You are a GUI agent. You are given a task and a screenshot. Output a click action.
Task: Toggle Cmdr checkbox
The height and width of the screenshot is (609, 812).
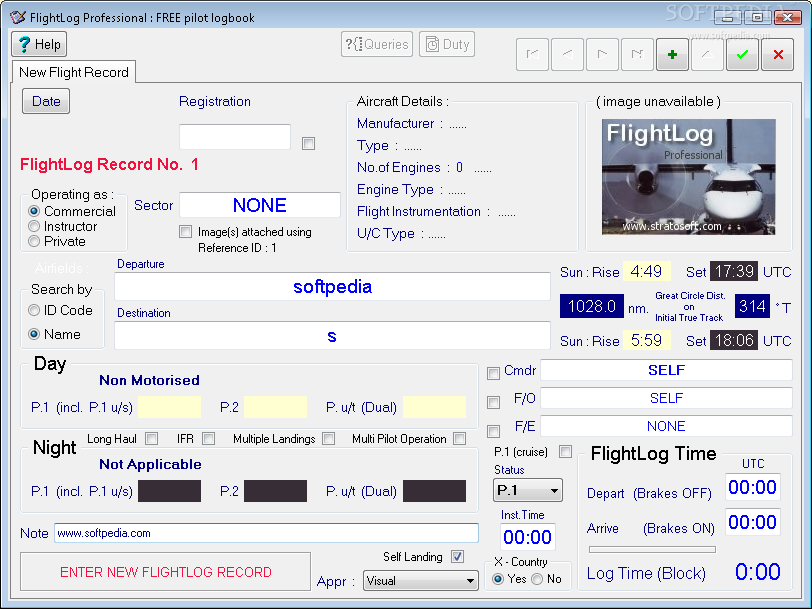[x=494, y=373]
